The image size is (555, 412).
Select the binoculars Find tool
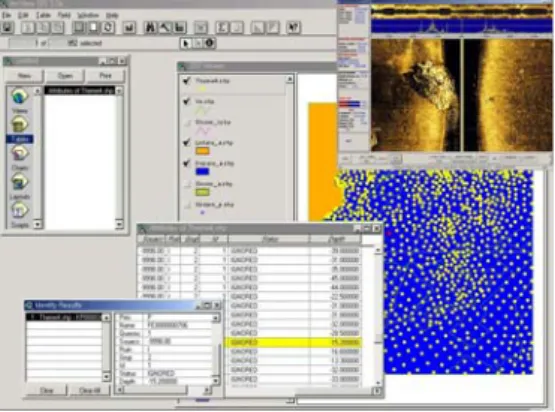click(x=150, y=27)
